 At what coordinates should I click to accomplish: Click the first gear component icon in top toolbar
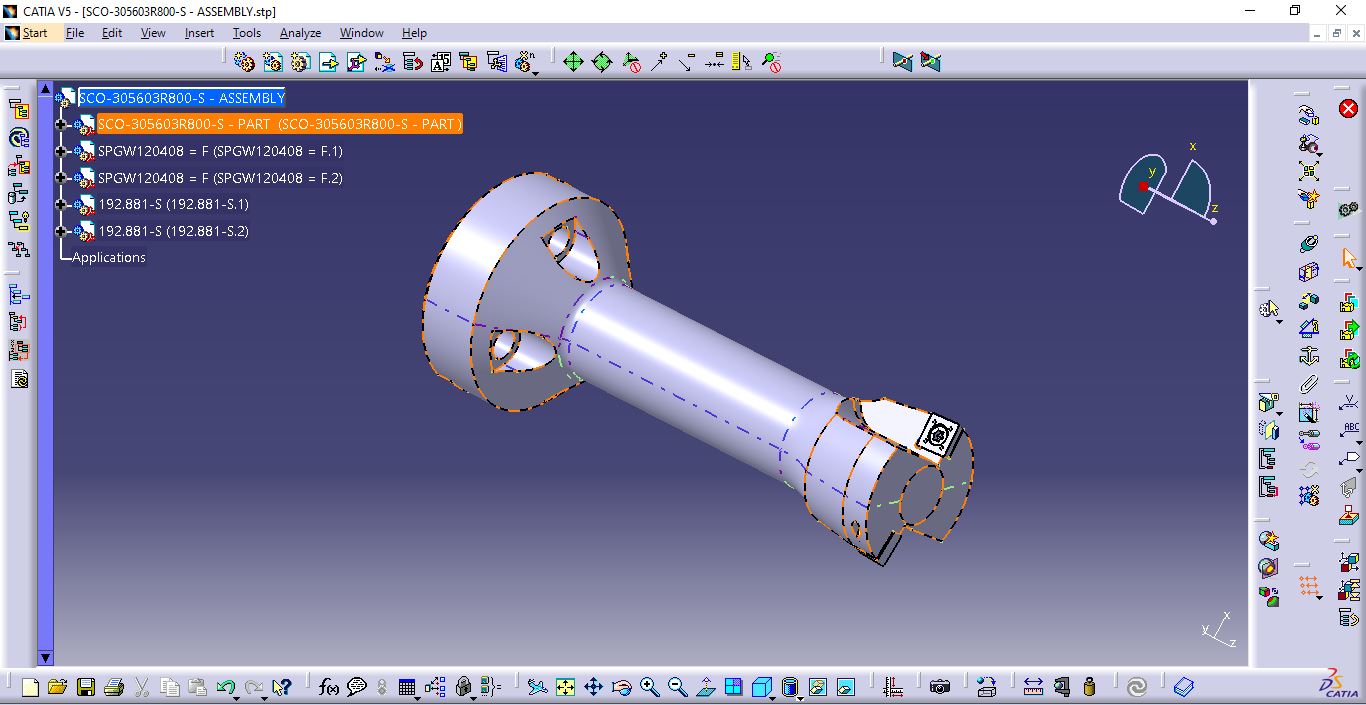pos(244,62)
